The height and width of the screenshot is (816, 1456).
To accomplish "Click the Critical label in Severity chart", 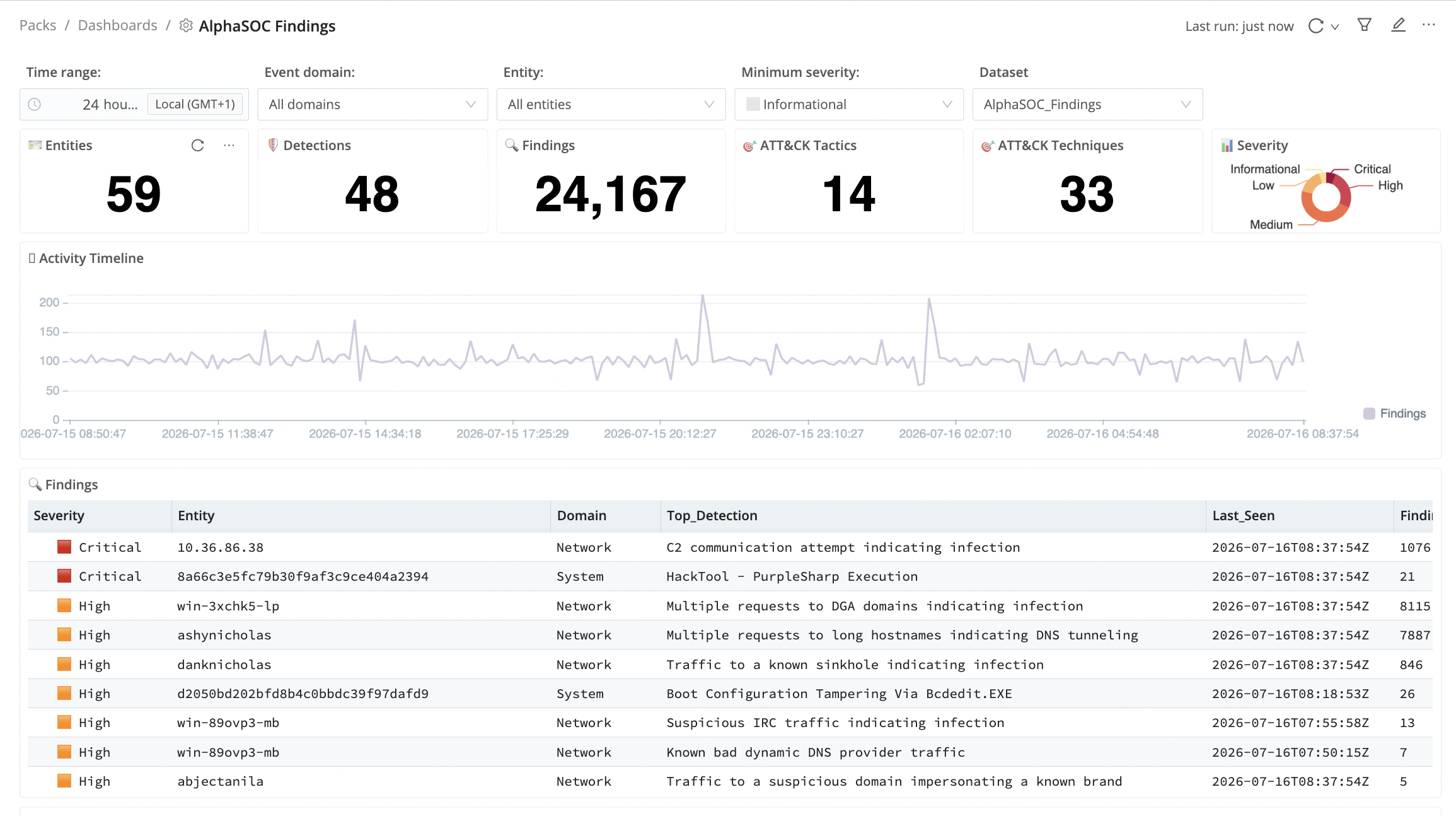I will tap(1372, 169).
